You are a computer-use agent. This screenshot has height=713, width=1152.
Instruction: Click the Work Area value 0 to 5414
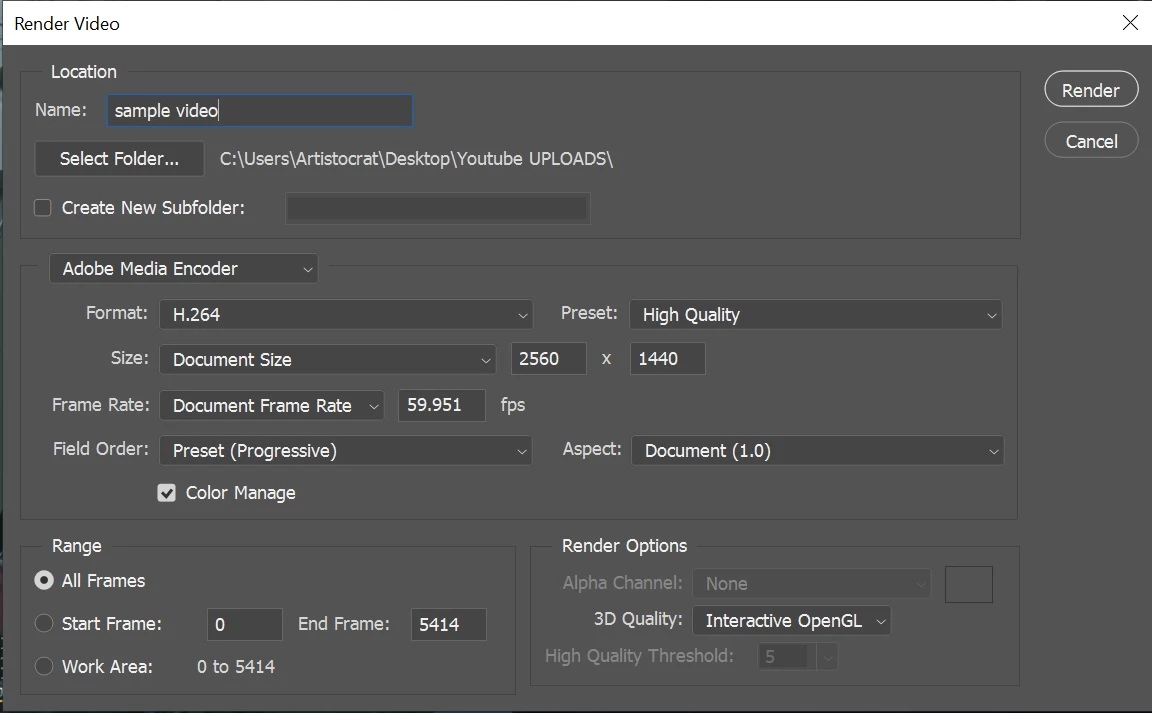coord(236,667)
